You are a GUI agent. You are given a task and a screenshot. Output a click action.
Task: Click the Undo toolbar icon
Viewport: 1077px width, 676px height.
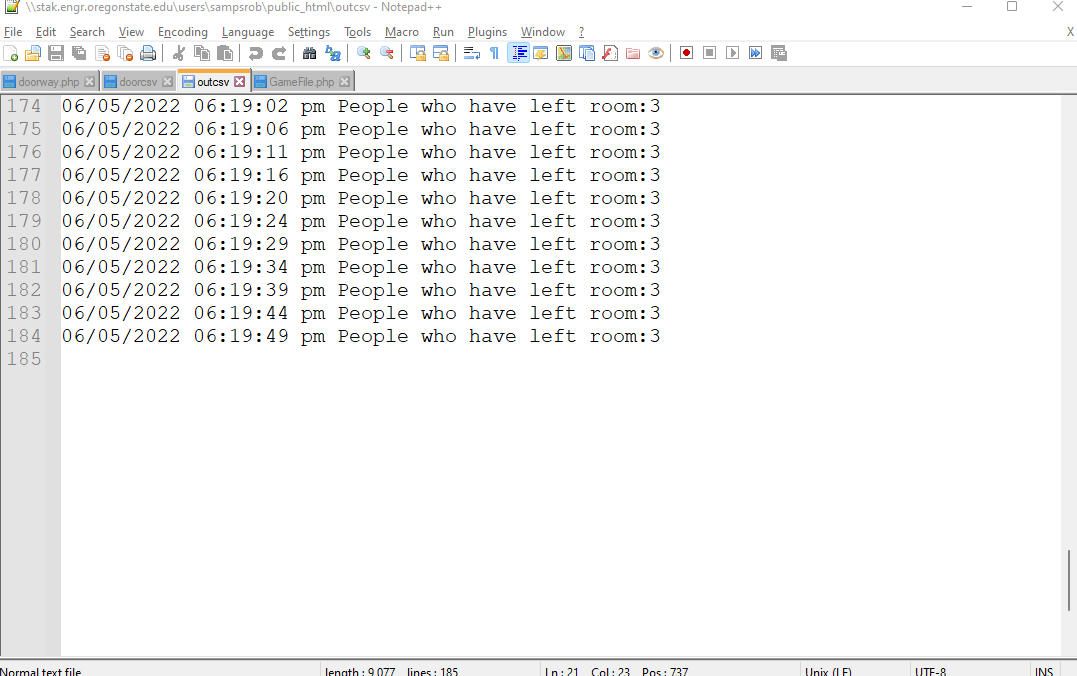pyautogui.click(x=256, y=53)
